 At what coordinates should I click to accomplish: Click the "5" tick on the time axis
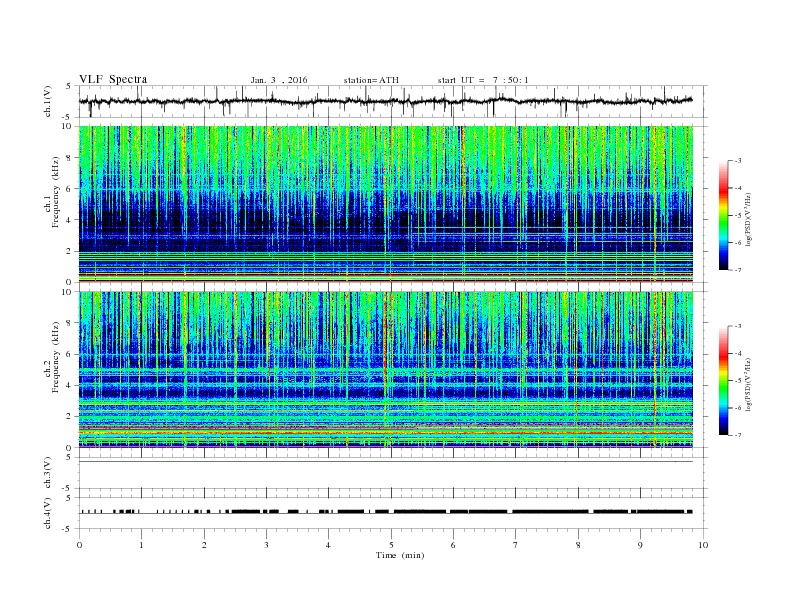coord(391,545)
